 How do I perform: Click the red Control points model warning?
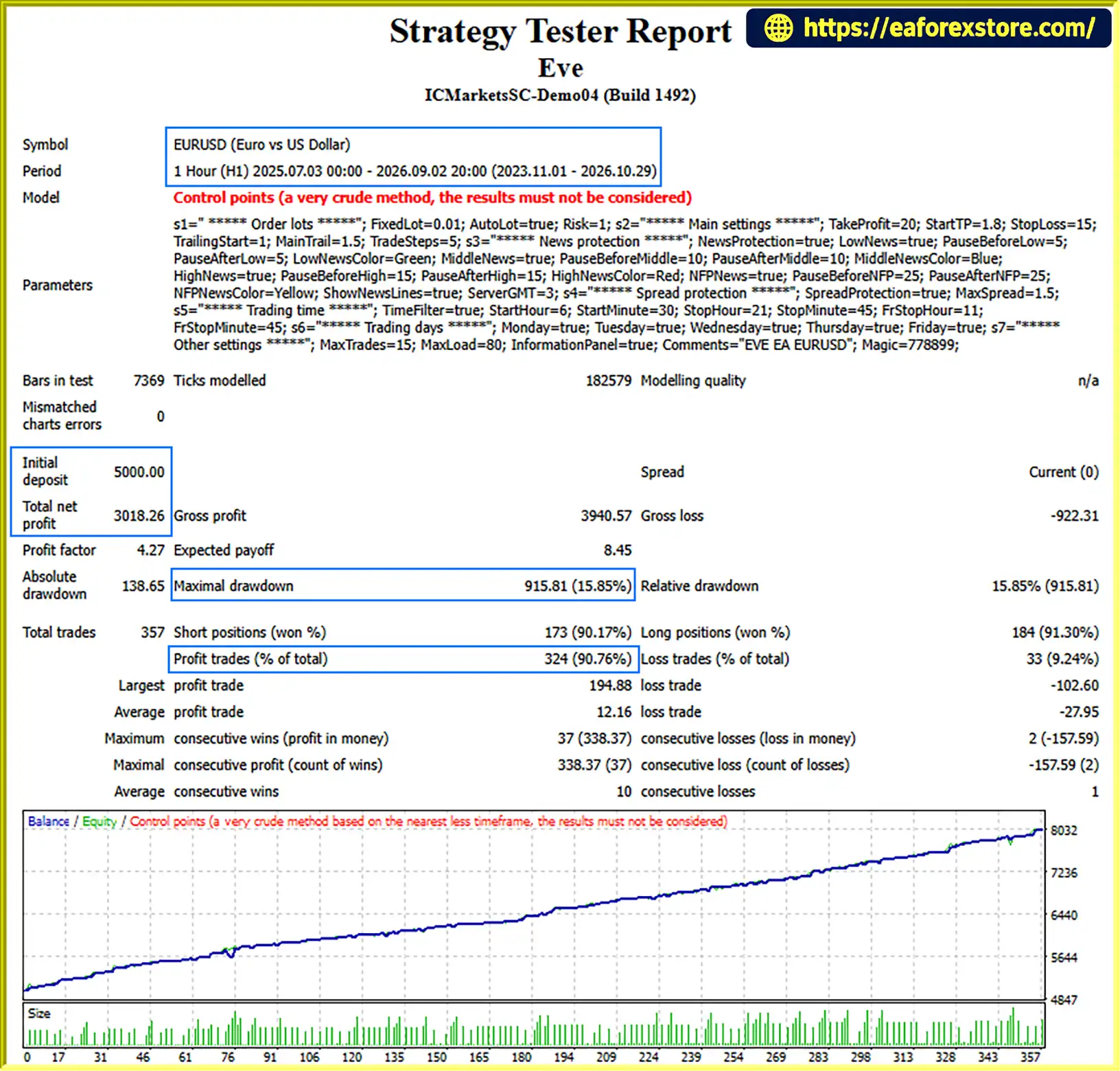point(432,198)
